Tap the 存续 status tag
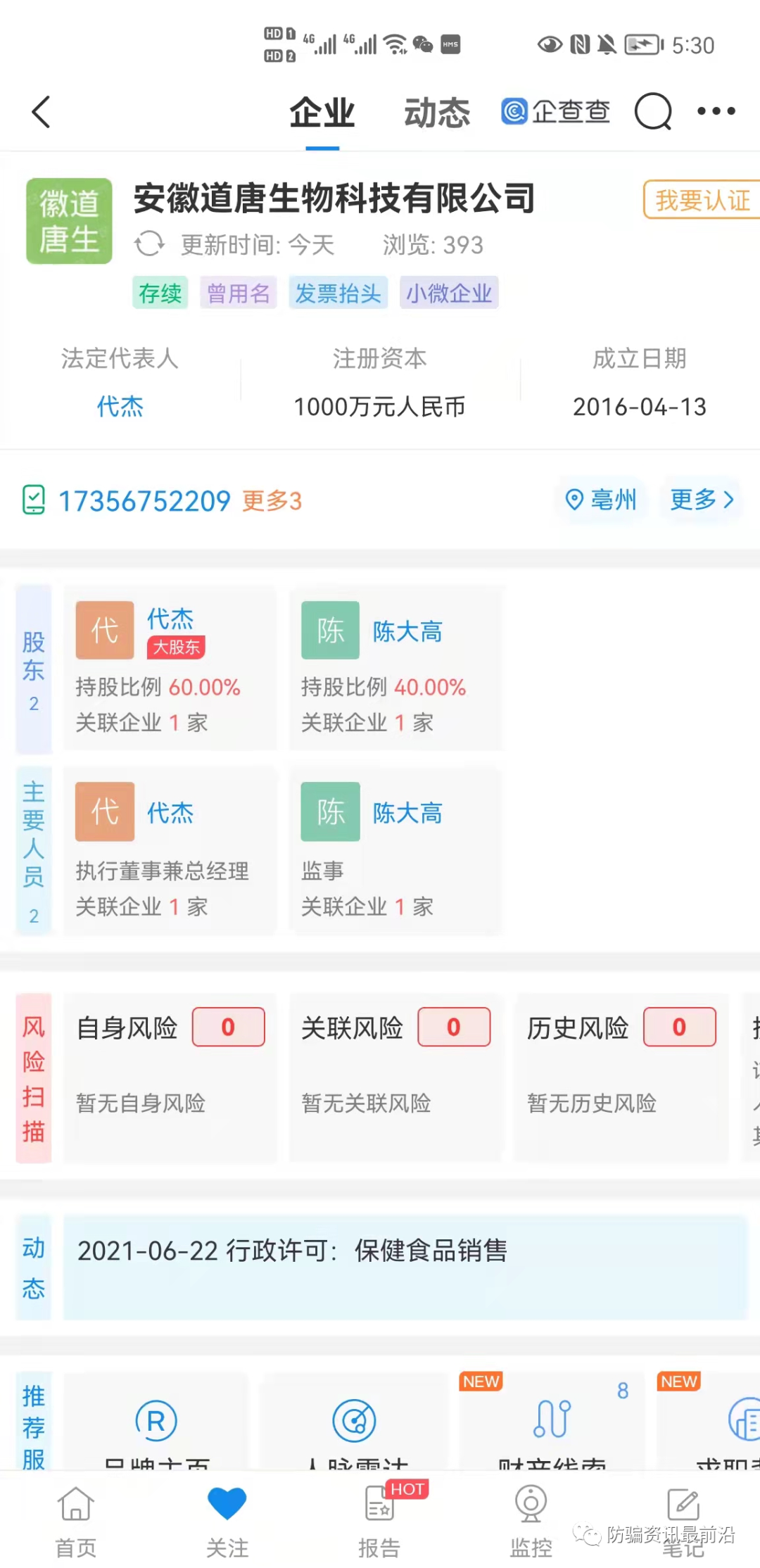The width and height of the screenshot is (760, 1568). pos(160,293)
